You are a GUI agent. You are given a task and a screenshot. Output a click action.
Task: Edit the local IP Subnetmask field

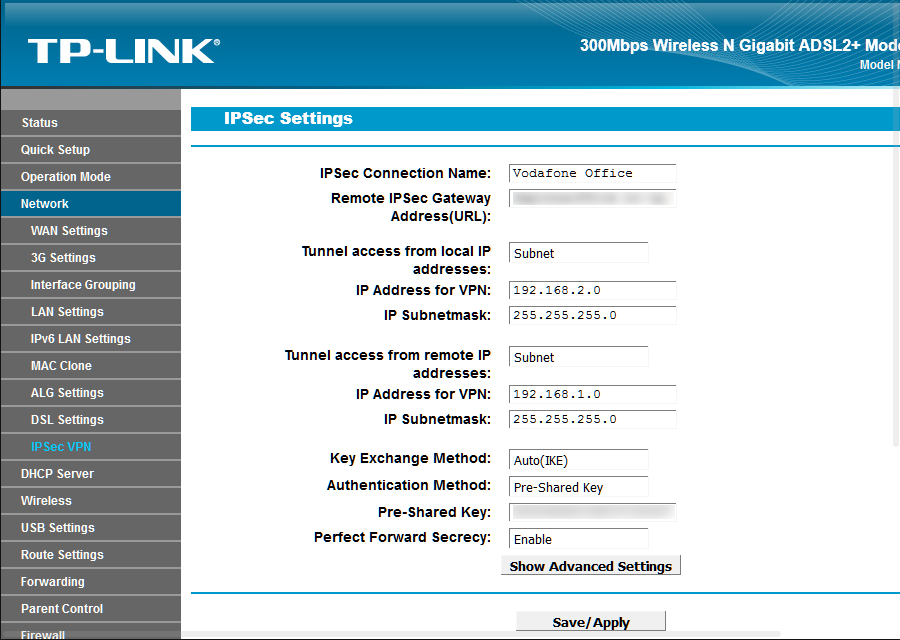[592, 315]
